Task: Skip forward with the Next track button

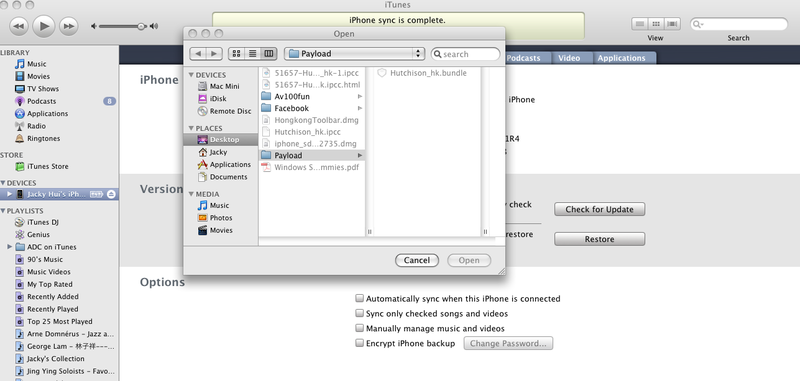Action: pos(68,26)
